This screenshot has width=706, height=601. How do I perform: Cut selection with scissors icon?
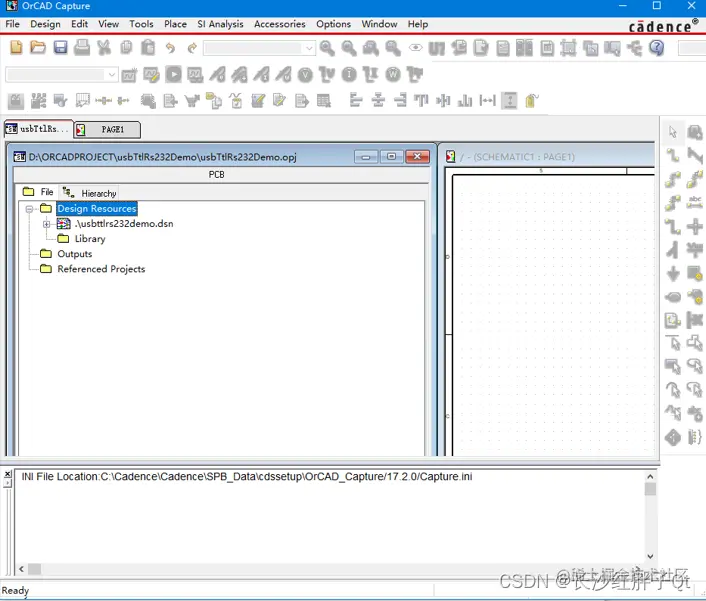(x=104, y=47)
